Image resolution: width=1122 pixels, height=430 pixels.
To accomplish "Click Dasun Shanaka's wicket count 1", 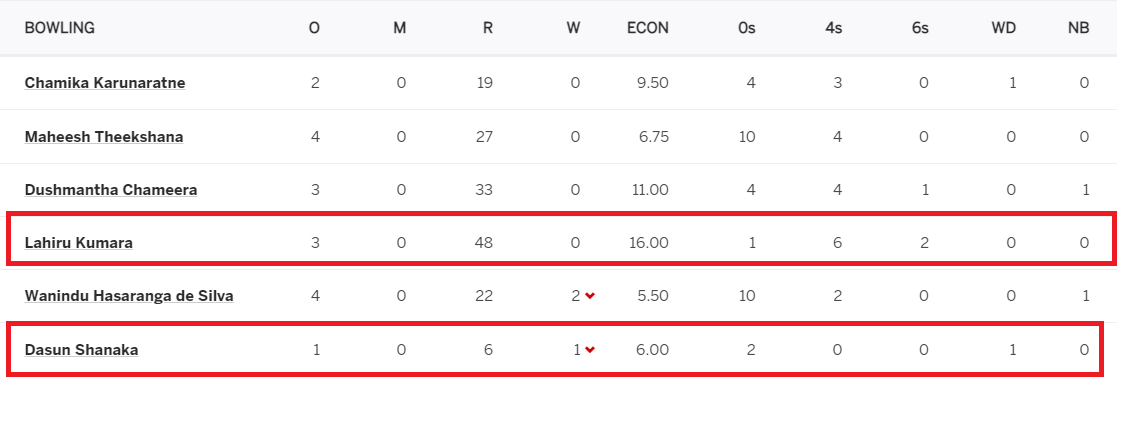I will (x=576, y=350).
